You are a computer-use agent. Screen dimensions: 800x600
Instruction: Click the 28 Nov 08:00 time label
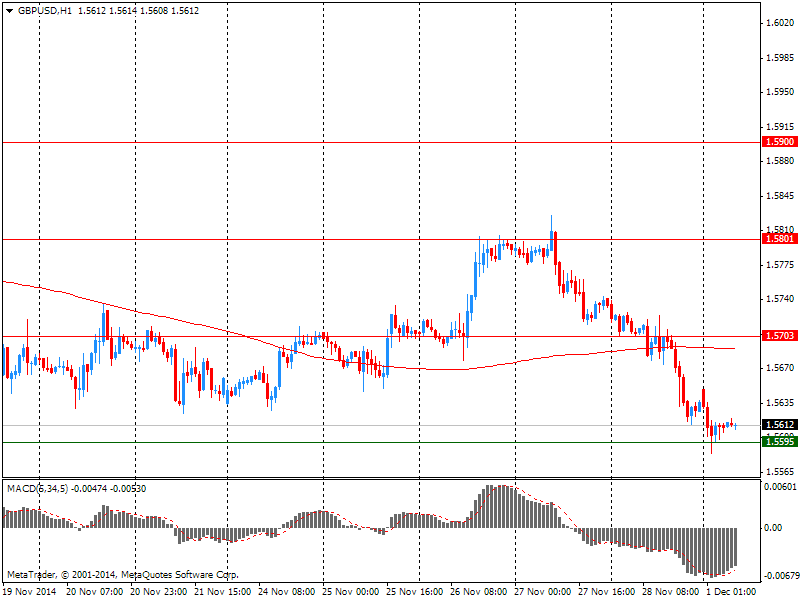[x=670, y=591]
